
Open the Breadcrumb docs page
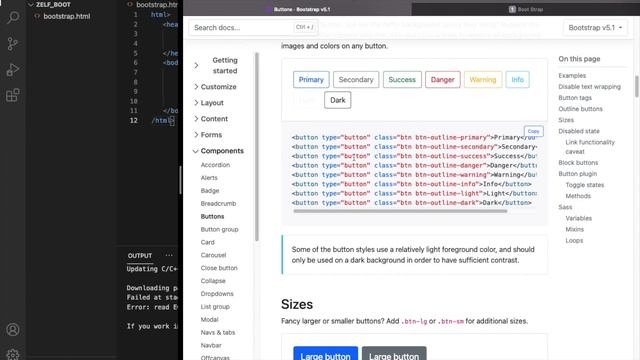point(218,204)
